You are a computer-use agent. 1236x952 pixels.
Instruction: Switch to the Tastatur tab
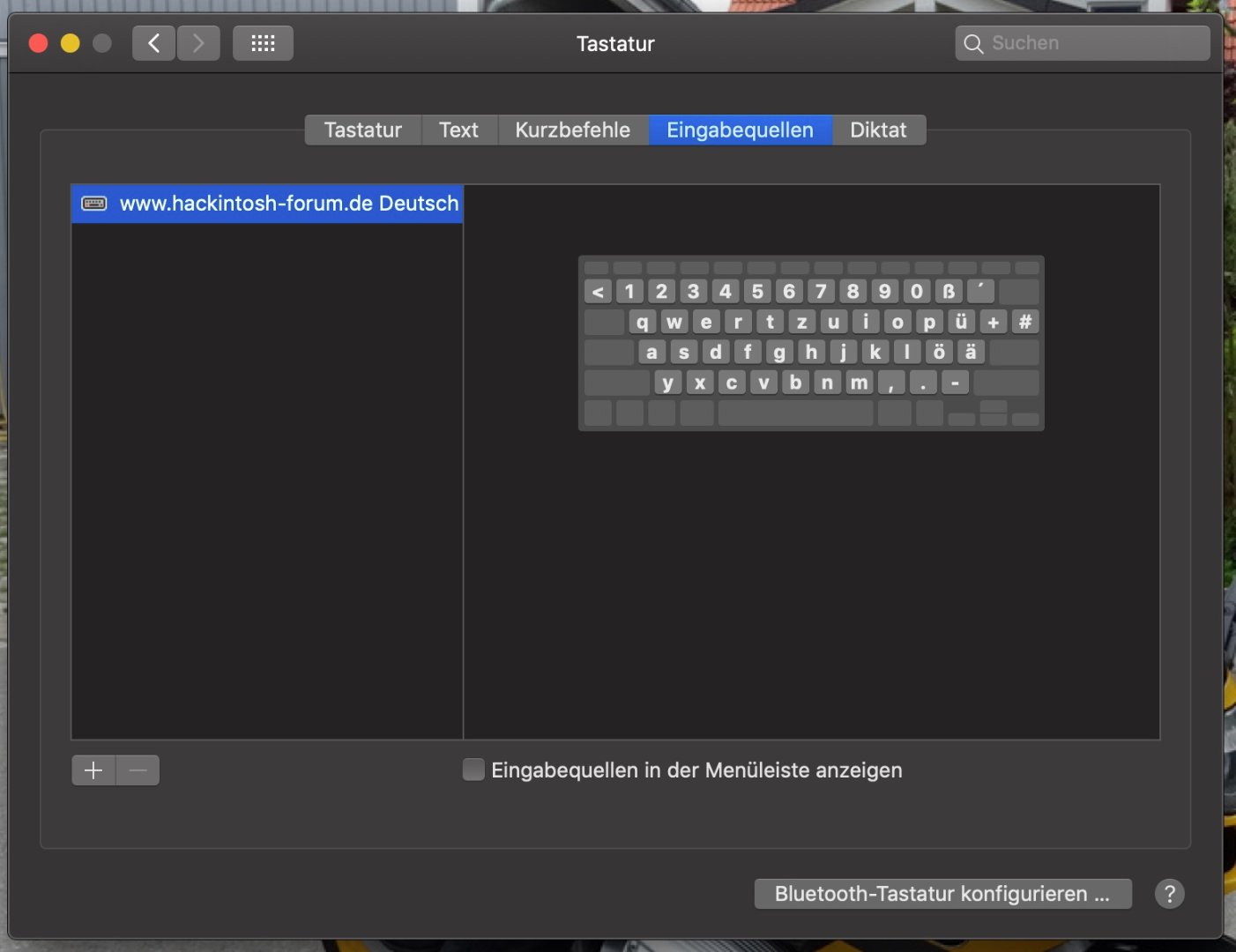(x=363, y=130)
